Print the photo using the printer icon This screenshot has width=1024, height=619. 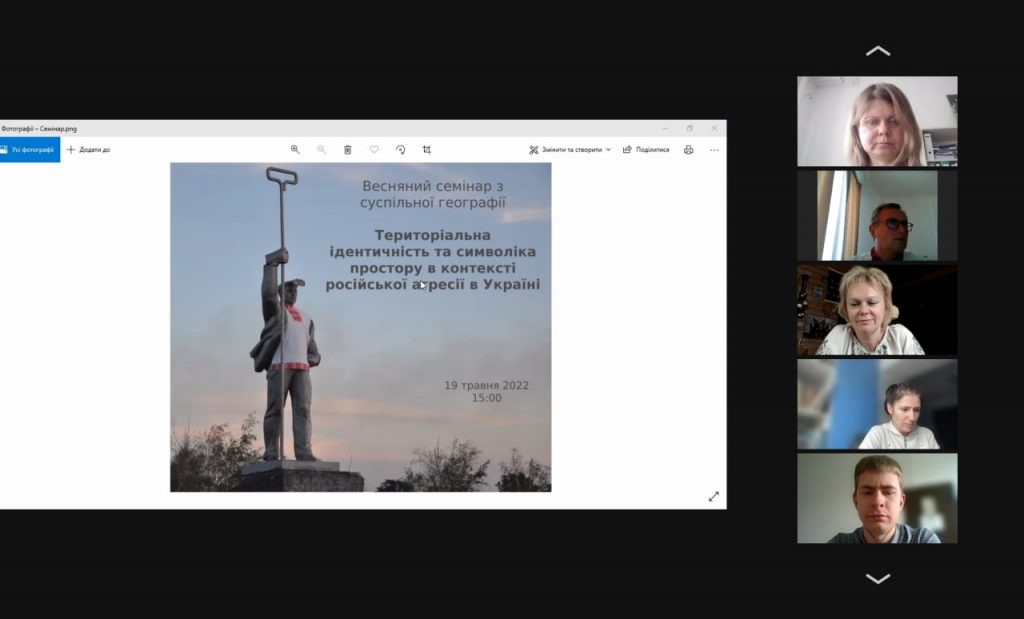688,150
